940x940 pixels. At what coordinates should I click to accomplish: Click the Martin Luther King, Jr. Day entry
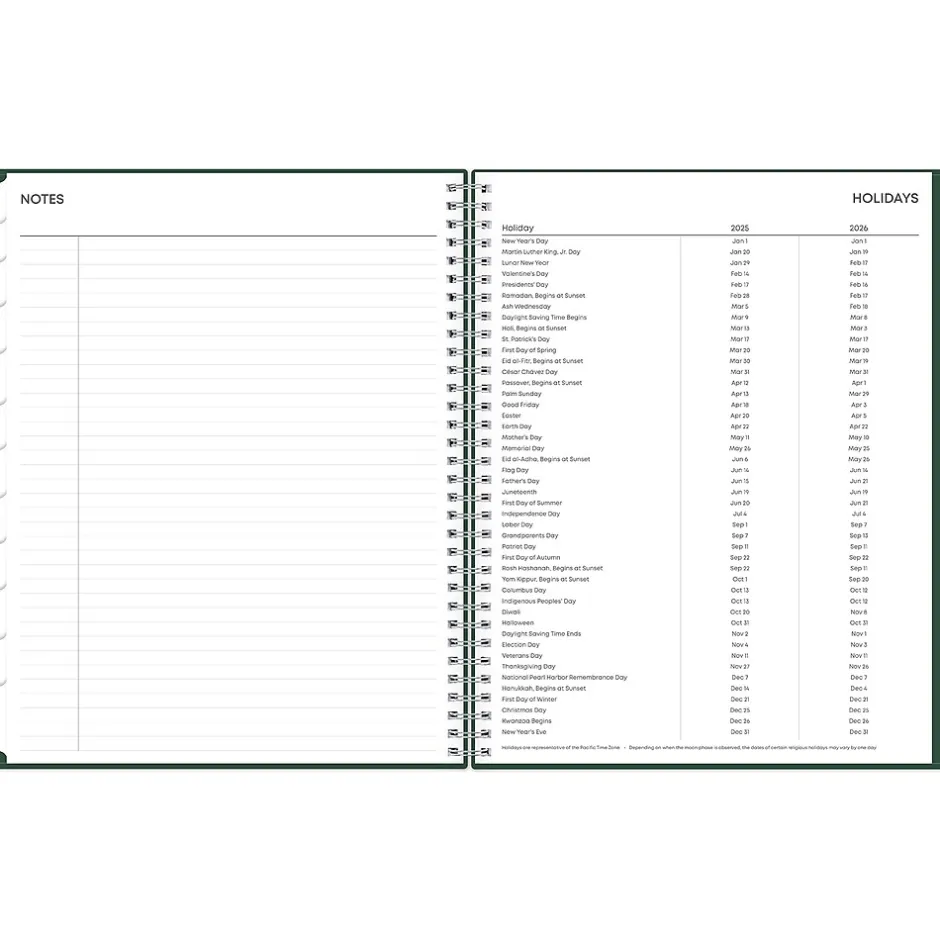pos(540,252)
